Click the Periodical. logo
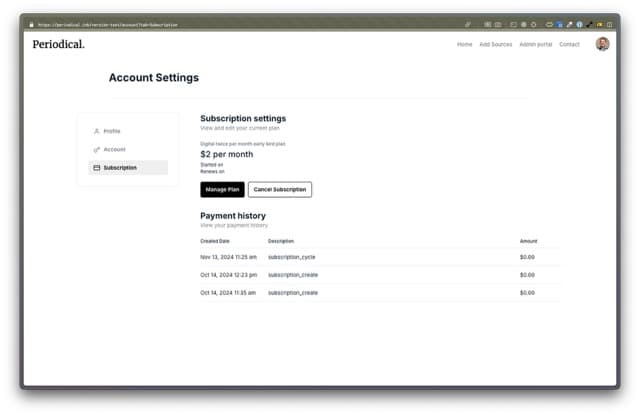640x415 pixels. pyautogui.click(x=58, y=44)
